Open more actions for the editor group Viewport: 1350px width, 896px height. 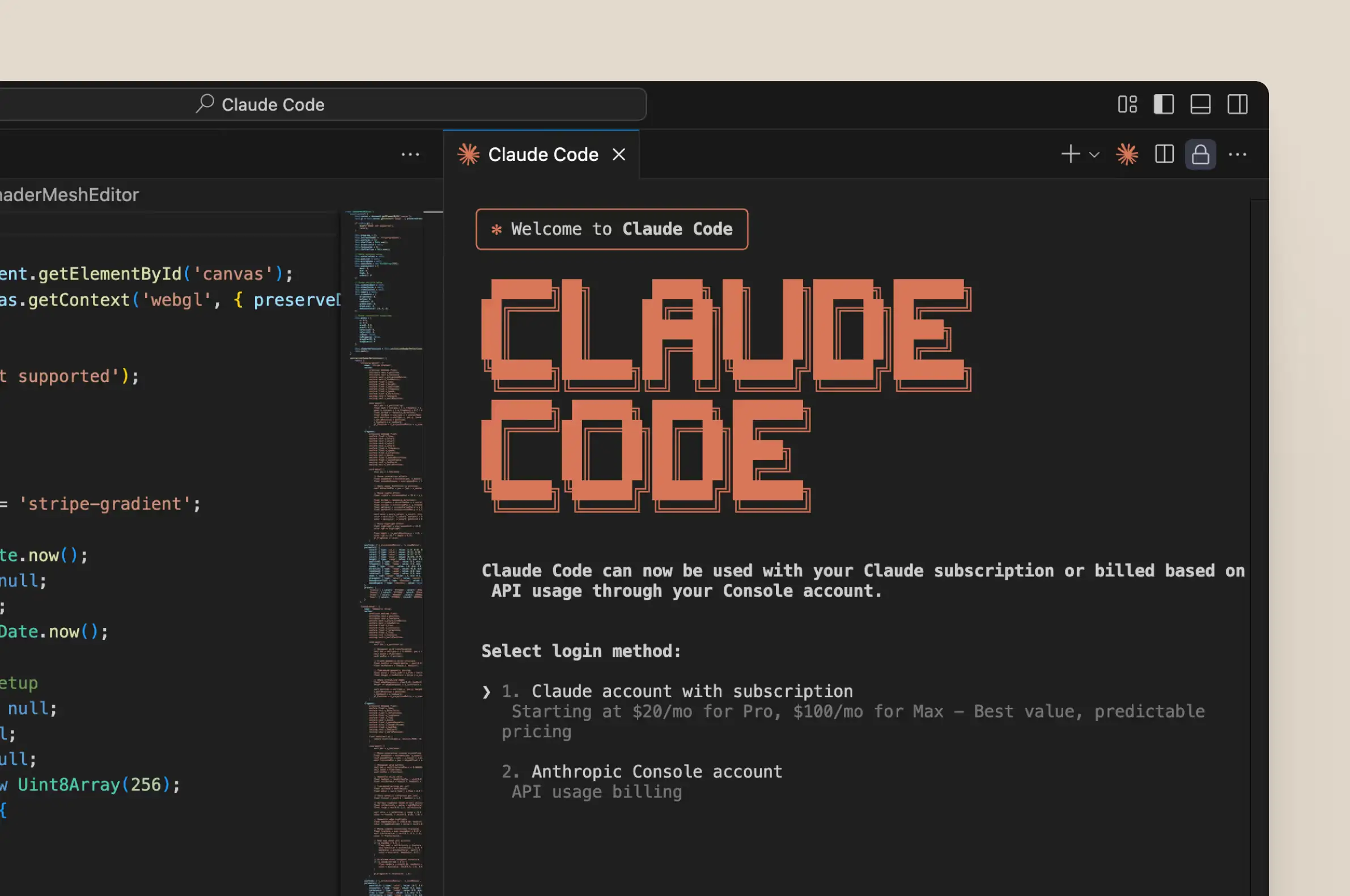tap(411, 154)
